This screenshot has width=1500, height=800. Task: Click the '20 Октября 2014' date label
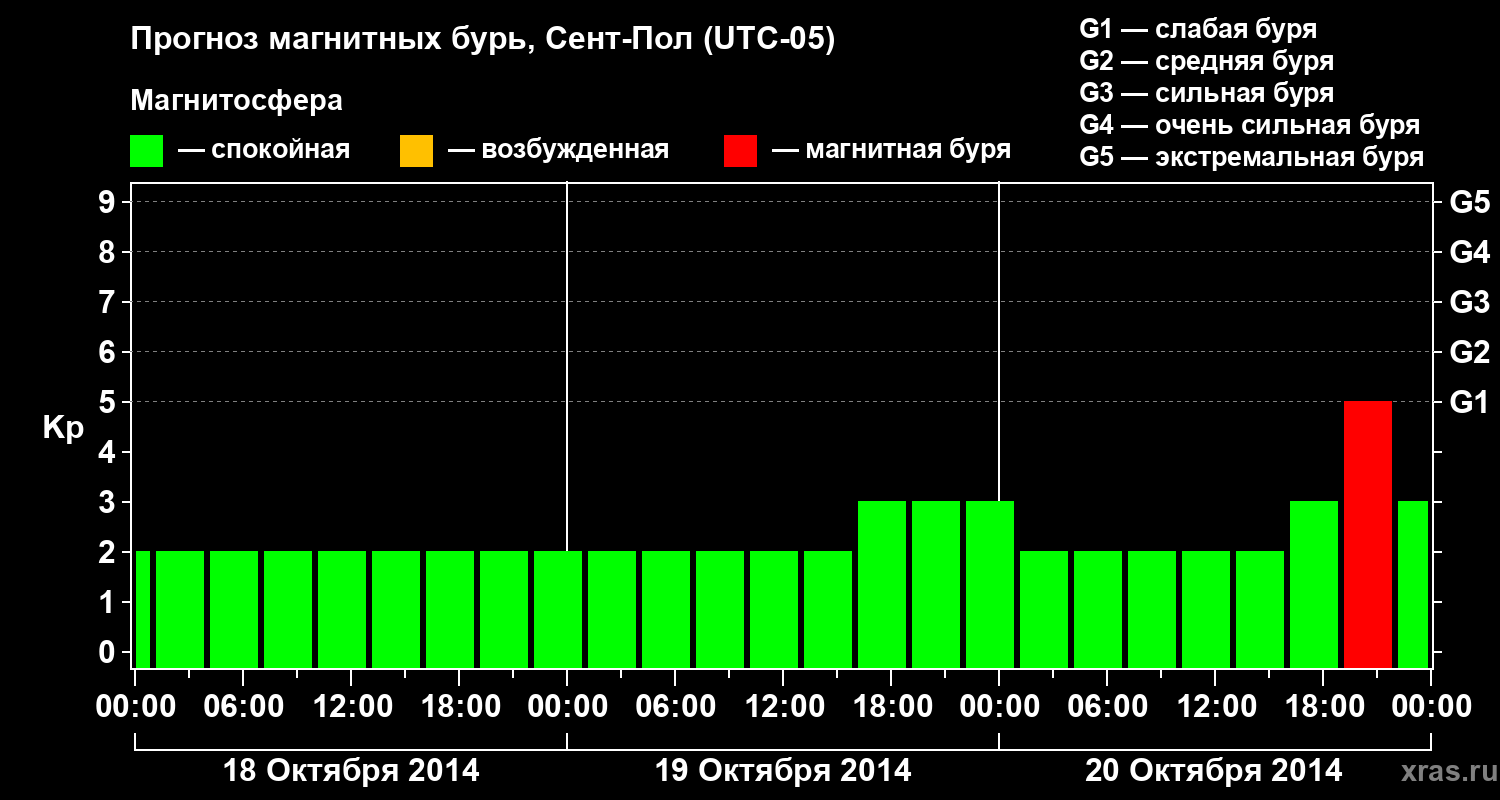pos(1214,771)
